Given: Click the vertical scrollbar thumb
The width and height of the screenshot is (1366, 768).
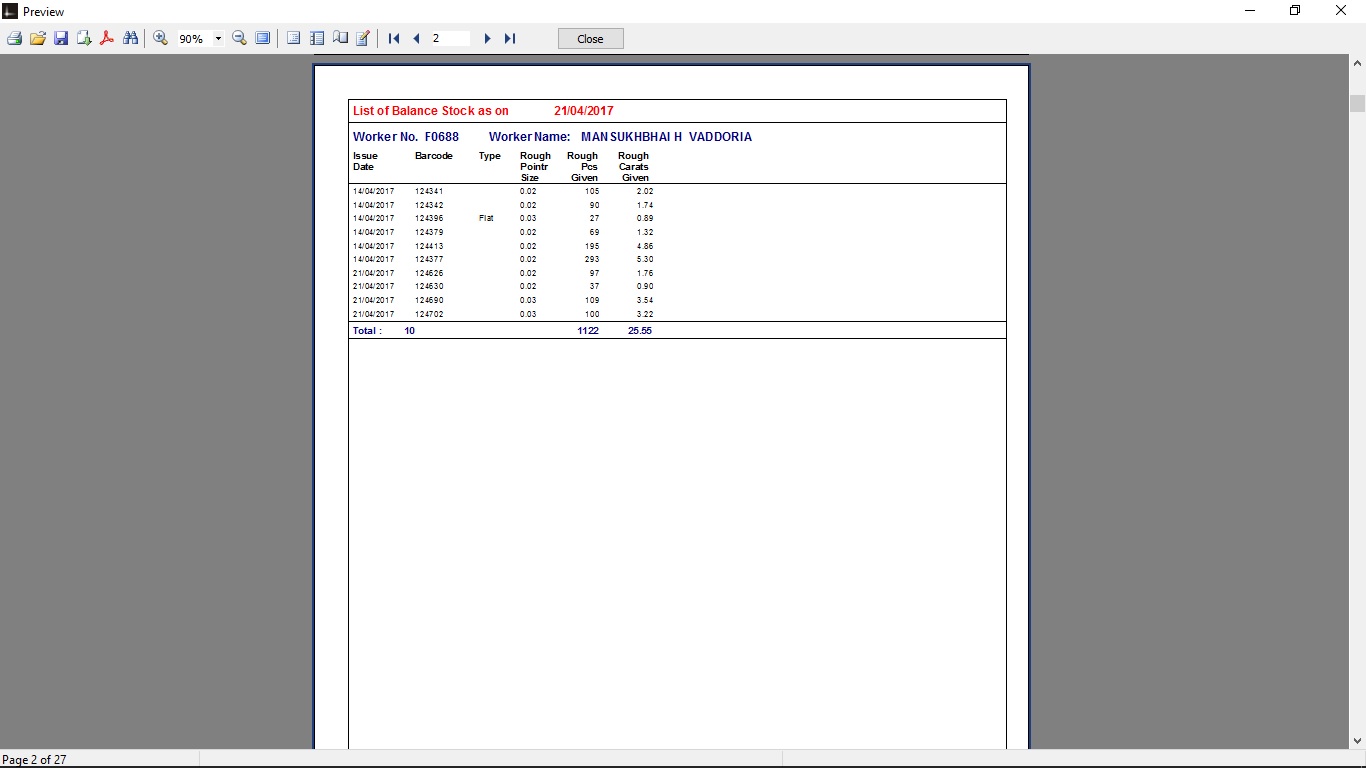Looking at the screenshot, I should pyautogui.click(x=1357, y=103).
